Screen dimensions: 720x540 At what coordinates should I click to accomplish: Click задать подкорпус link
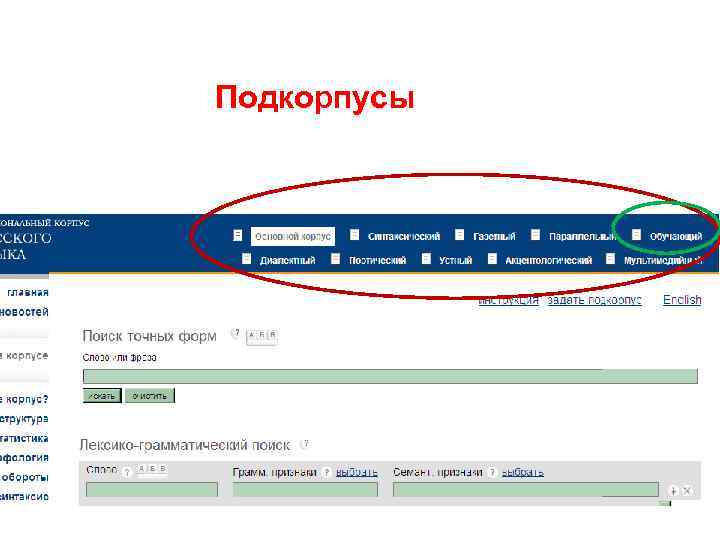595,300
